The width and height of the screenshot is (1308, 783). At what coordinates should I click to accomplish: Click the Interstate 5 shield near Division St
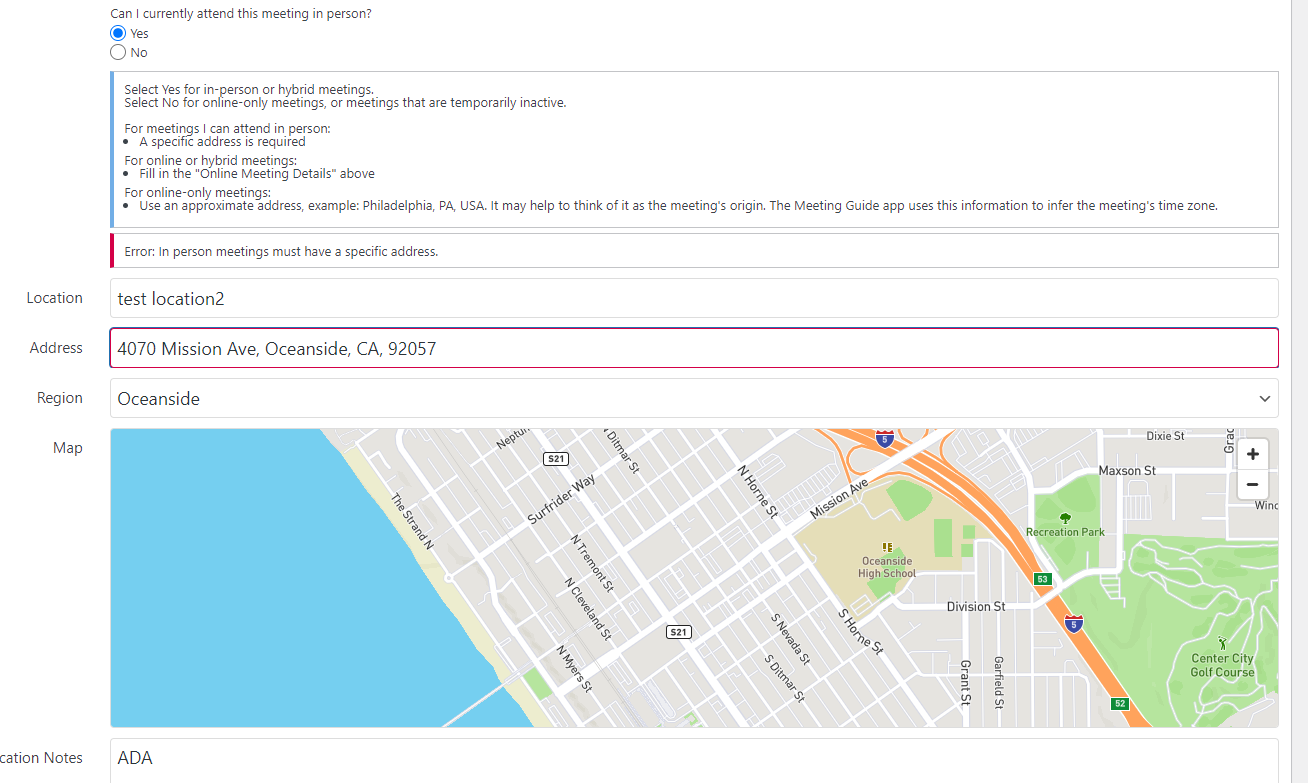click(1073, 623)
